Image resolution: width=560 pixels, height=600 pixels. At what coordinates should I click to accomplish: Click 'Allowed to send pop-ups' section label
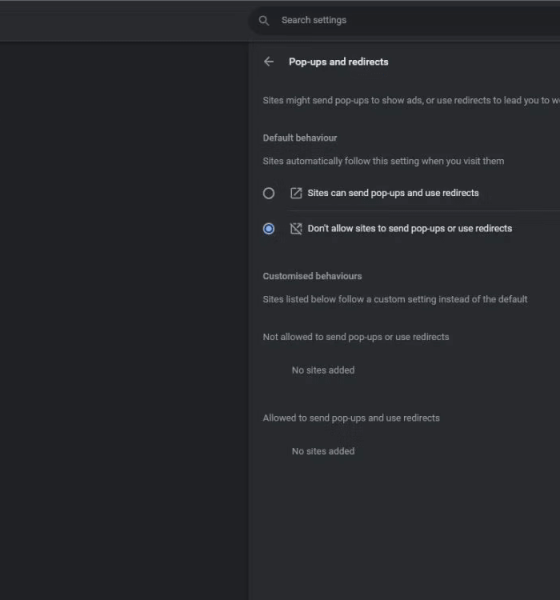point(351,418)
